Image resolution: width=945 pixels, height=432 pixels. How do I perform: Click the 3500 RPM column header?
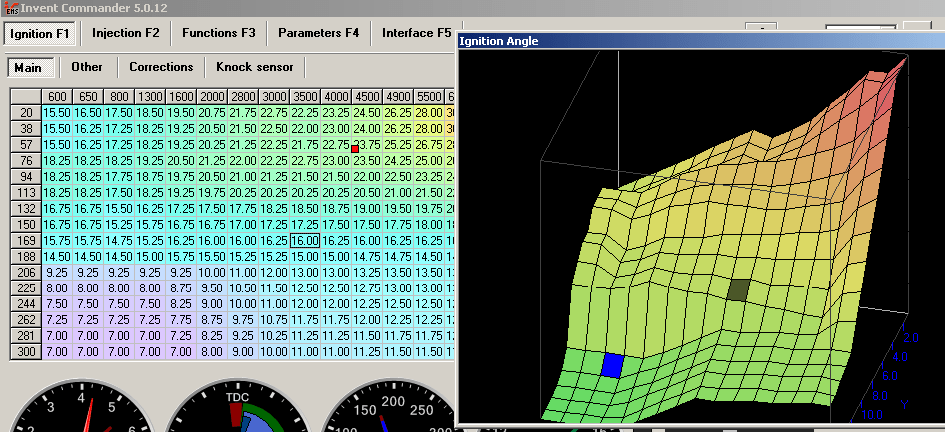coord(304,96)
